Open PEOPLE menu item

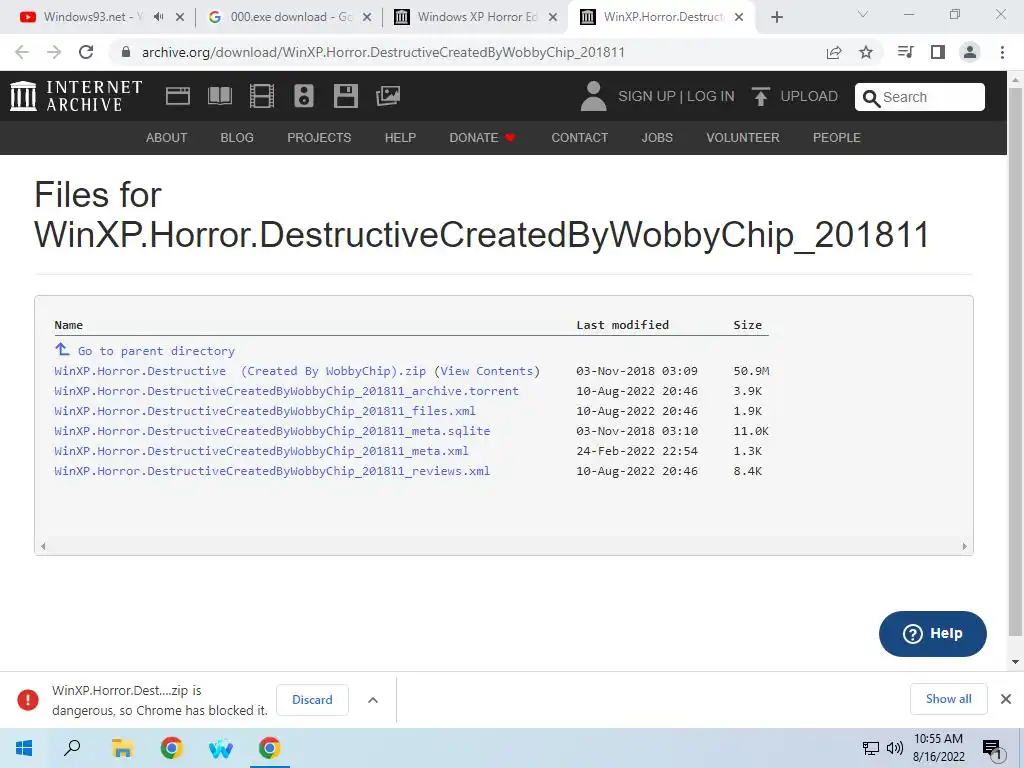837,138
